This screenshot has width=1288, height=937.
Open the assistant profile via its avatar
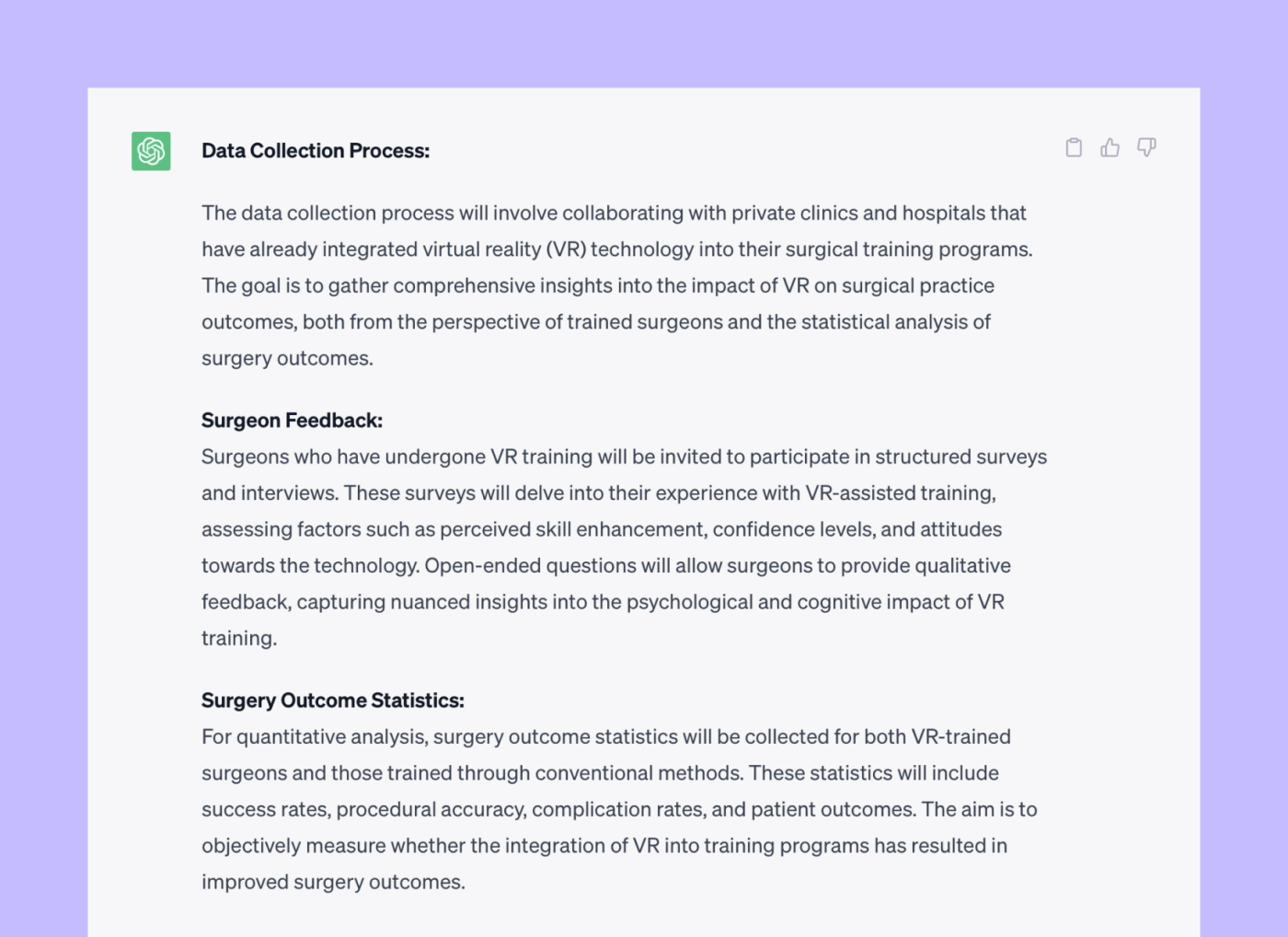pyautogui.click(x=150, y=151)
